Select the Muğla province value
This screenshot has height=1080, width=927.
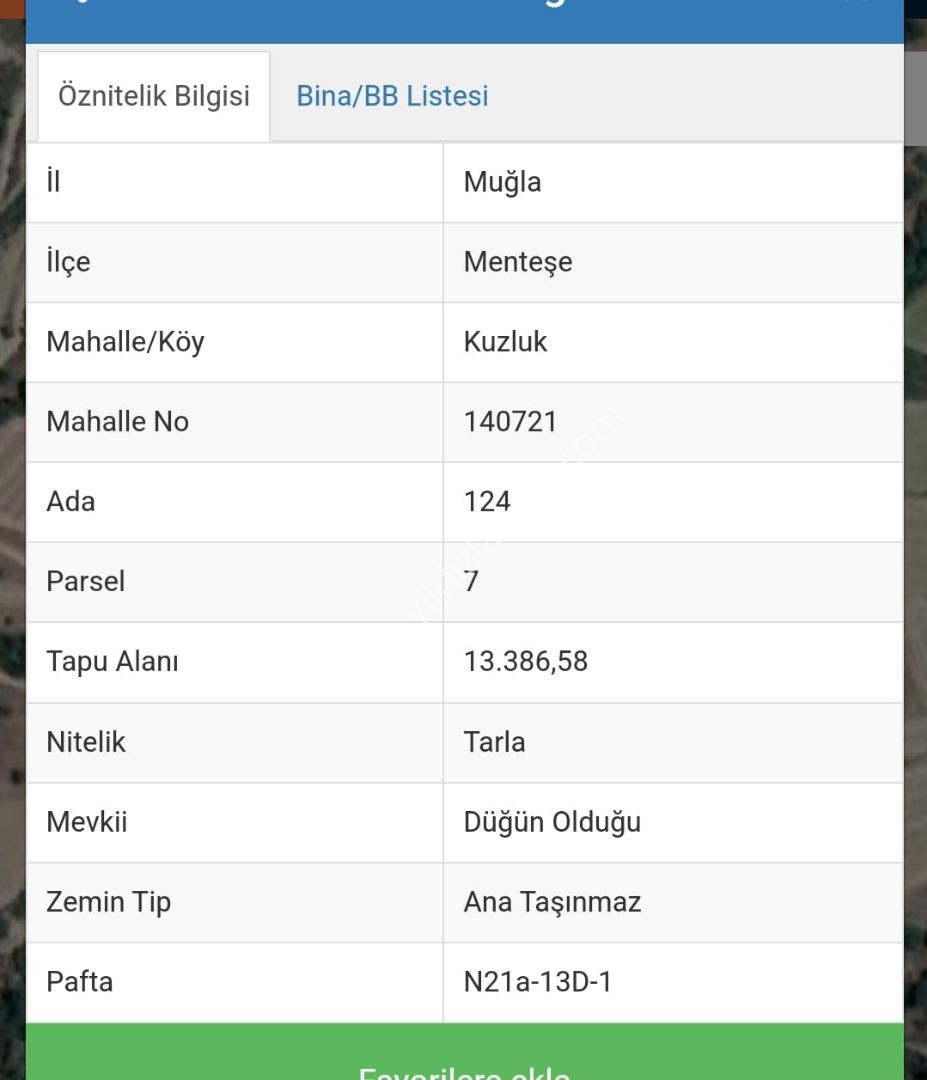(502, 183)
